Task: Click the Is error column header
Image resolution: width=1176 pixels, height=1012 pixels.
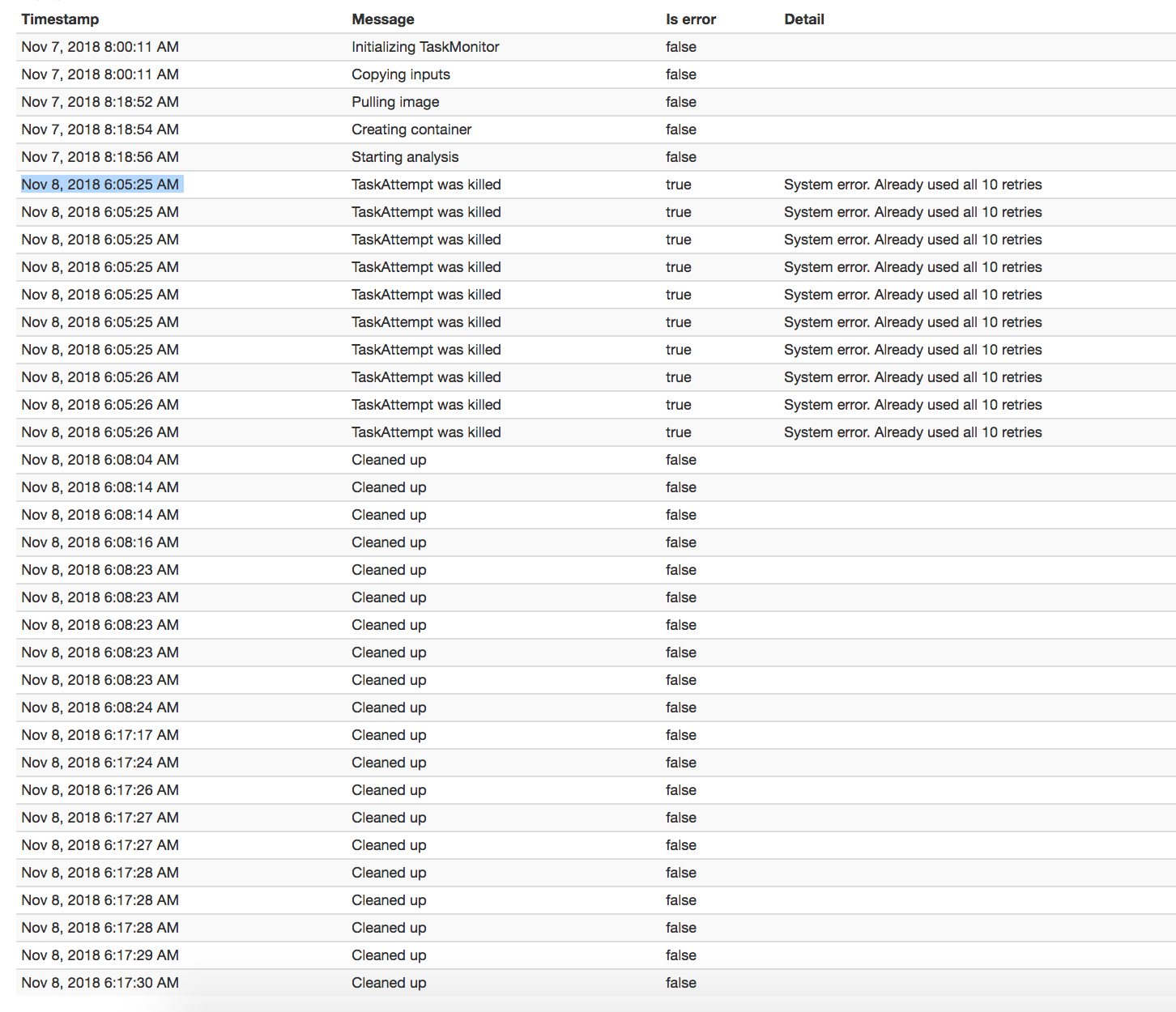Action: pos(689,19)
